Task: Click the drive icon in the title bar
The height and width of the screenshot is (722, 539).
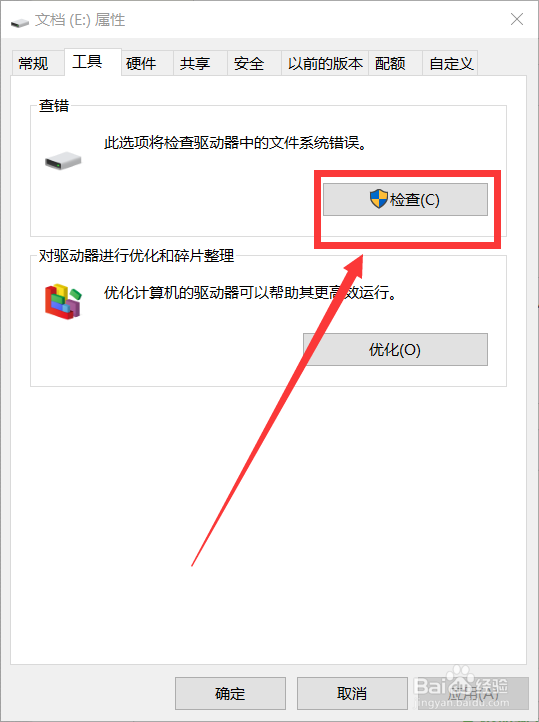Action: point(20,21)
